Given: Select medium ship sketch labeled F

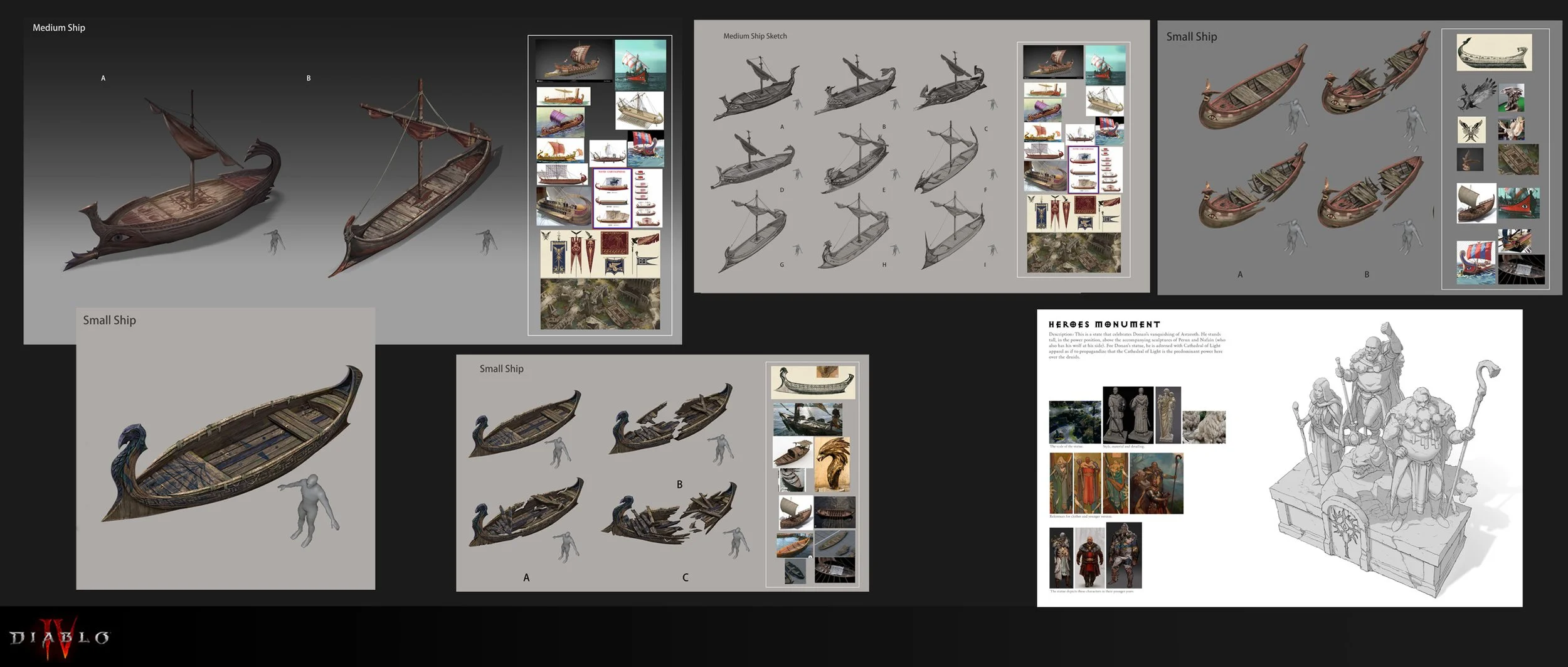Looking at the screenshot, I should (947, 157).
